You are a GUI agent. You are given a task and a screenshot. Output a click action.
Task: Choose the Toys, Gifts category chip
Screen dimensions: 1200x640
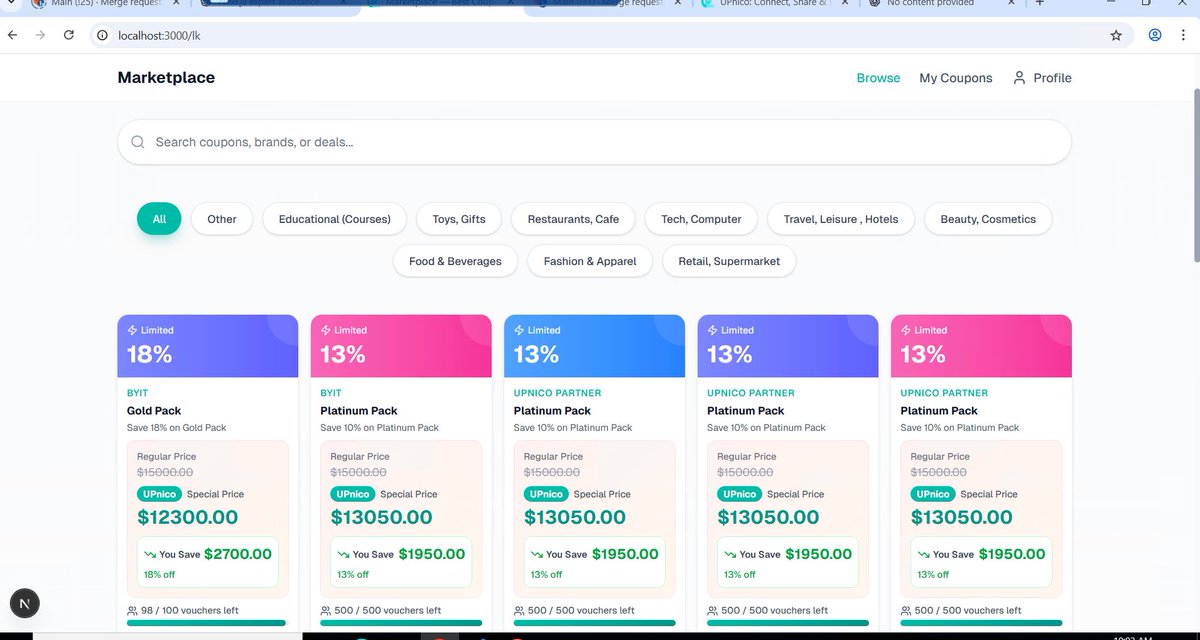459,219
